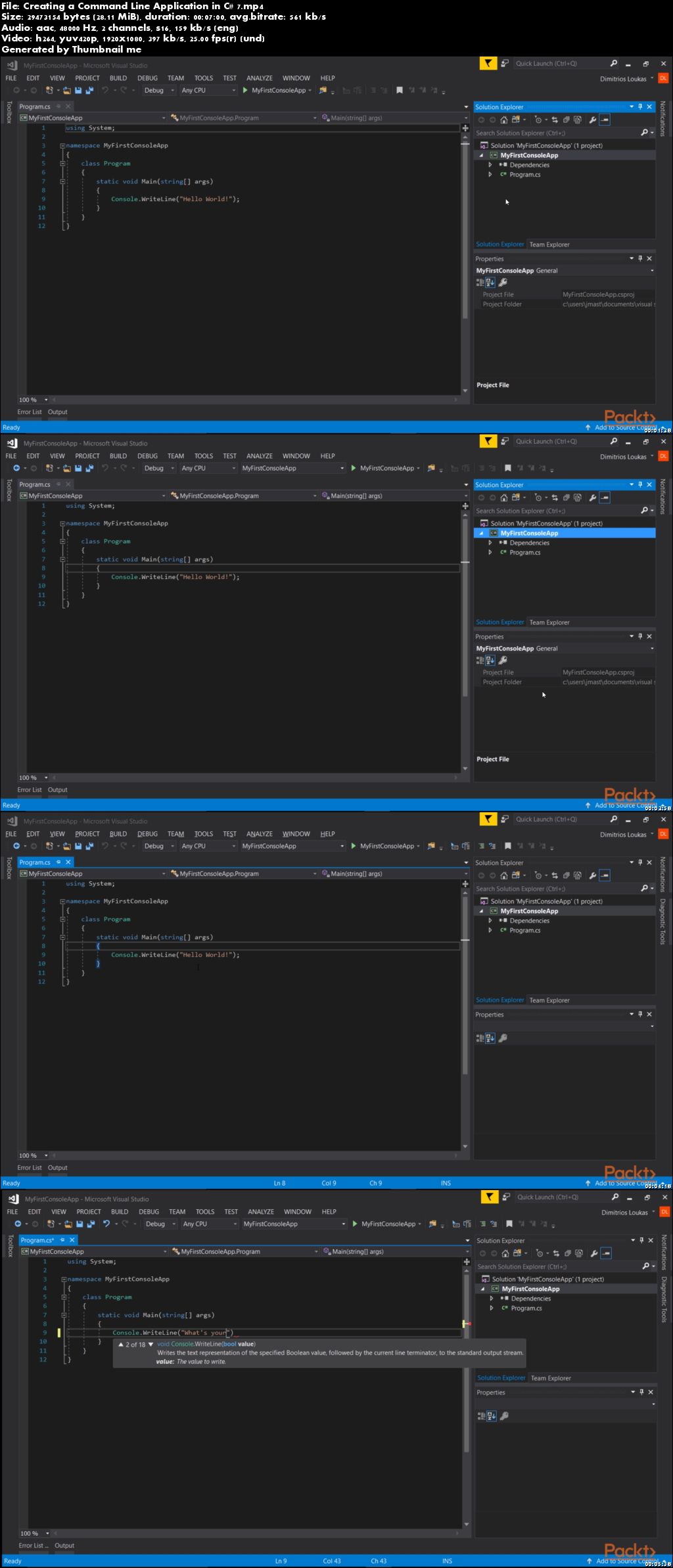Switch to Team Explorer tab in third frame
The image size is (673, 1568).
pyautogui.click(x=549, y=1000)
